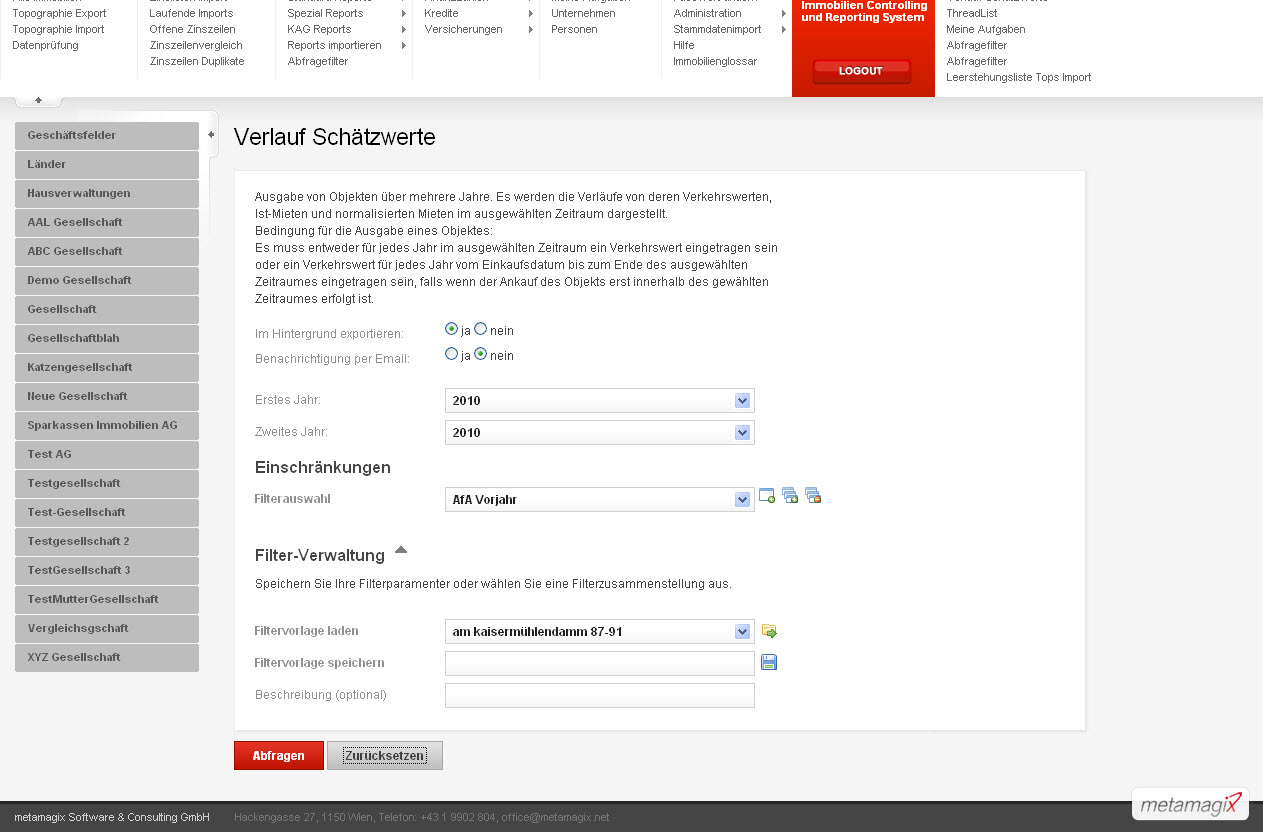Select Testgesellschaft 2 in the sidebar
Viewport: 1263px width, 832px height.
107,541
